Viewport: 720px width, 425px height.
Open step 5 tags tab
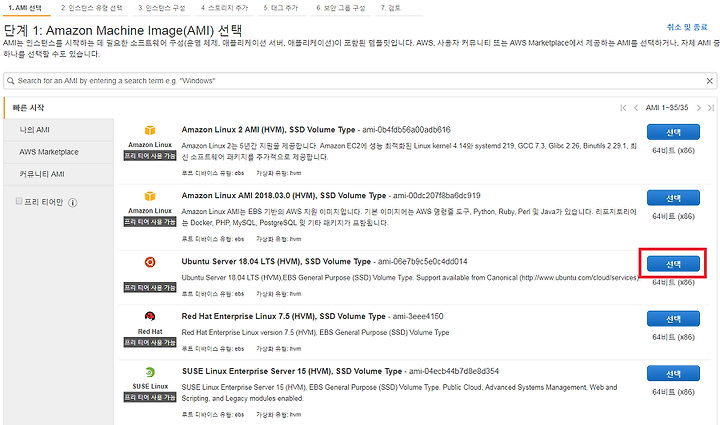pyautogui.click(x=281, y=8)
